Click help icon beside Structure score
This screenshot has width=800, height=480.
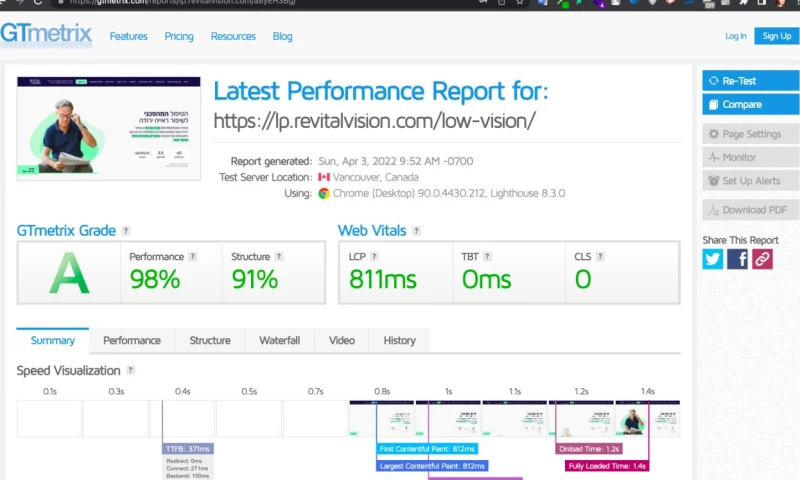pyautogui.click(x=281, y=256)
